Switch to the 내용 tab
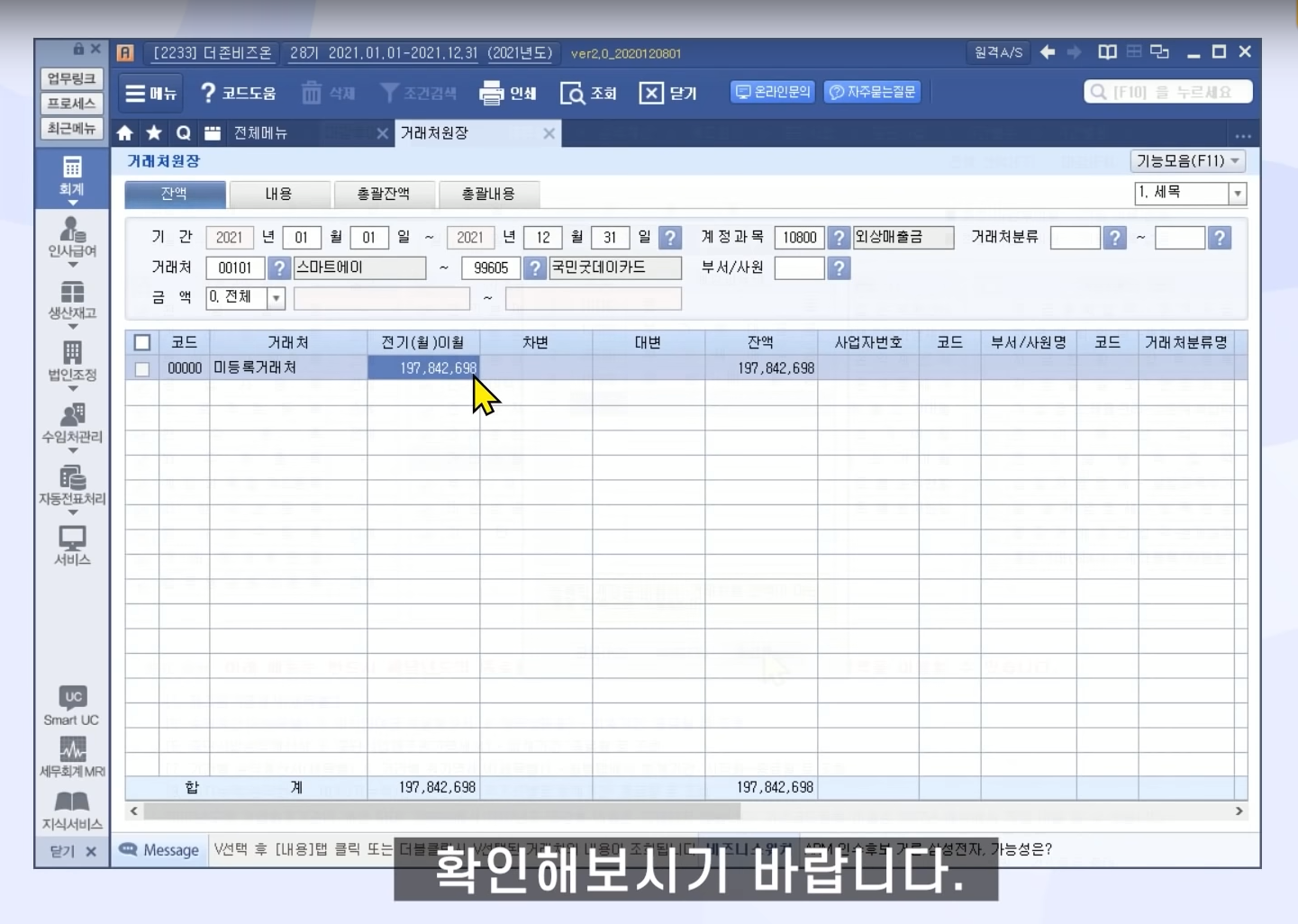The width and height of the screenshot is (1298, 924). point(278,194)
